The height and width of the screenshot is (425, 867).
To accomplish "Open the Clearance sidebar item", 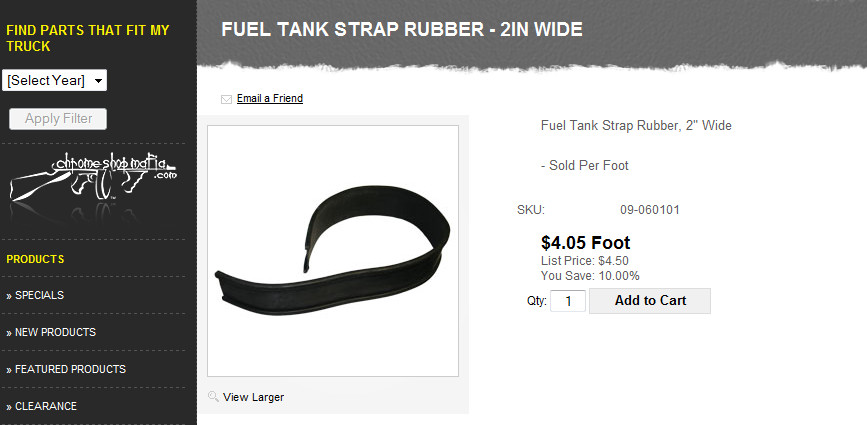I will coord(41,406).
